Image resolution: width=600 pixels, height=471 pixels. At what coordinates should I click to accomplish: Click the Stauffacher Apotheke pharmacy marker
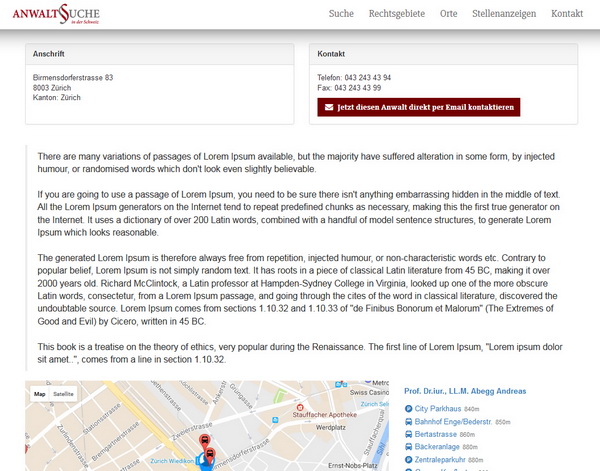[300, 407]
